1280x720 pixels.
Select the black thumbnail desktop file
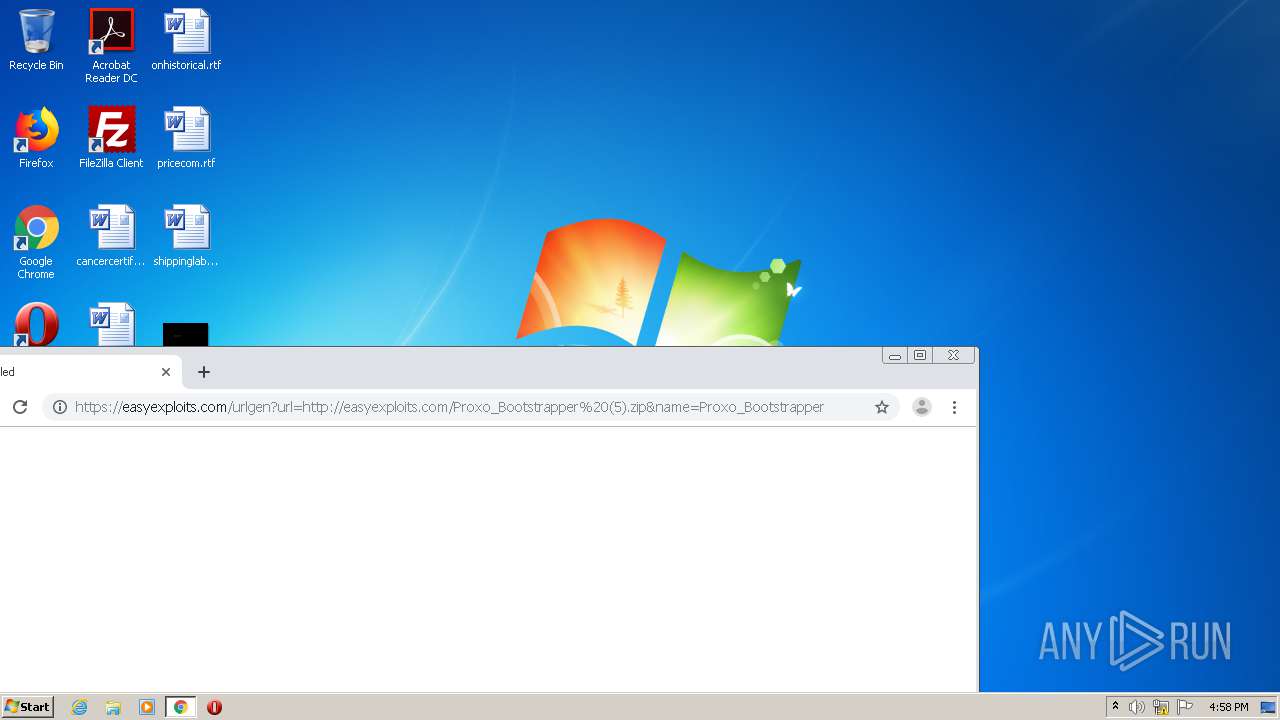[186, 334]
